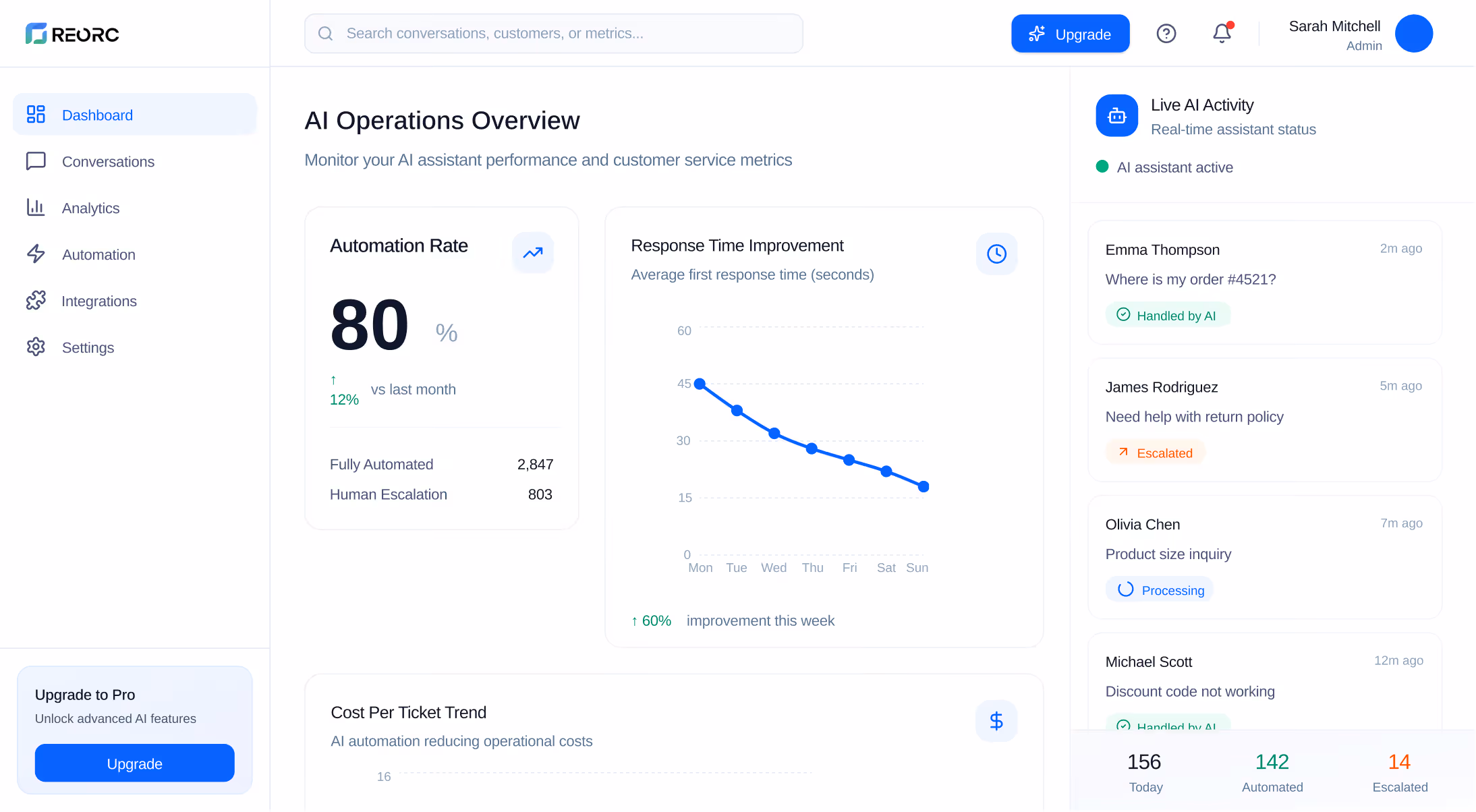Click the Automation Rate trend arrow icon

click(532, 253)
